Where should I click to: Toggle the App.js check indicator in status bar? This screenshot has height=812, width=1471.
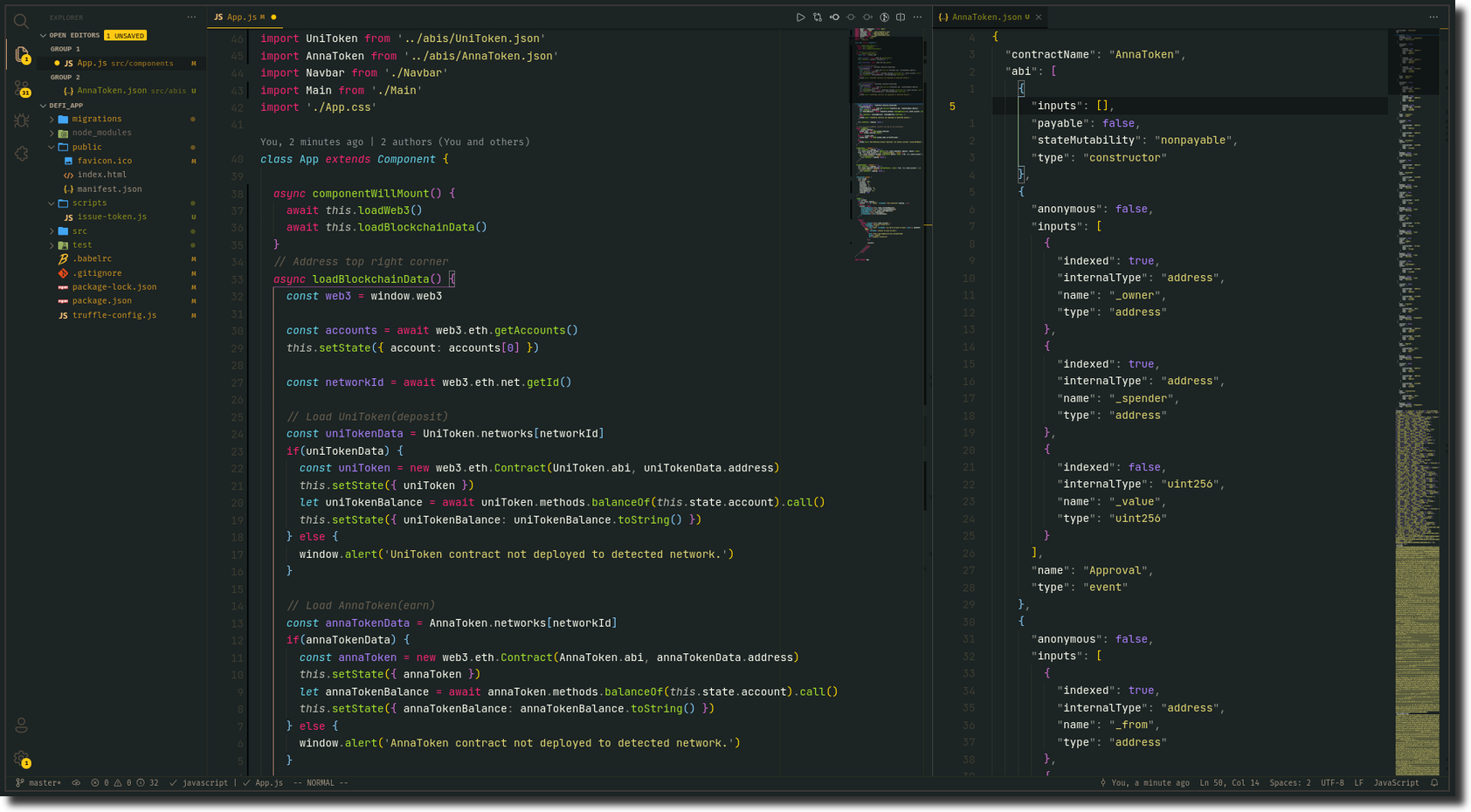tap(263, 782)
